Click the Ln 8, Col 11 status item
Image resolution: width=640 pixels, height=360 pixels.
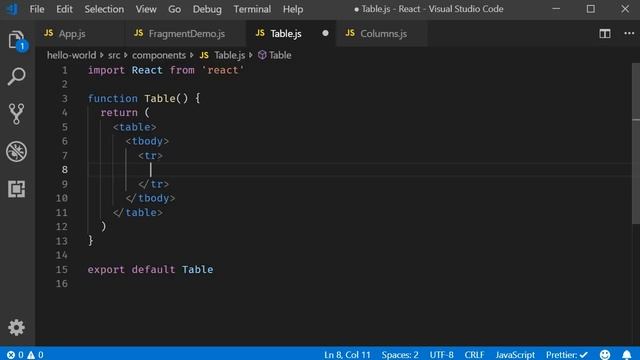[347, 355]
